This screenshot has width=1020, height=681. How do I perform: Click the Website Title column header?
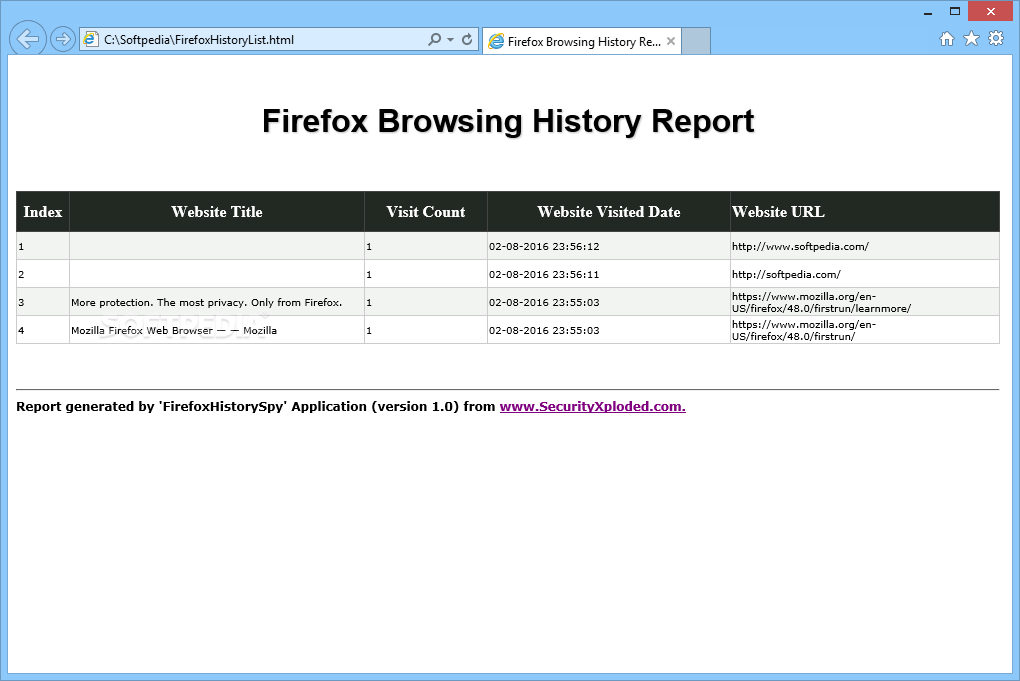pyautogui.click(x=217, y=212)
